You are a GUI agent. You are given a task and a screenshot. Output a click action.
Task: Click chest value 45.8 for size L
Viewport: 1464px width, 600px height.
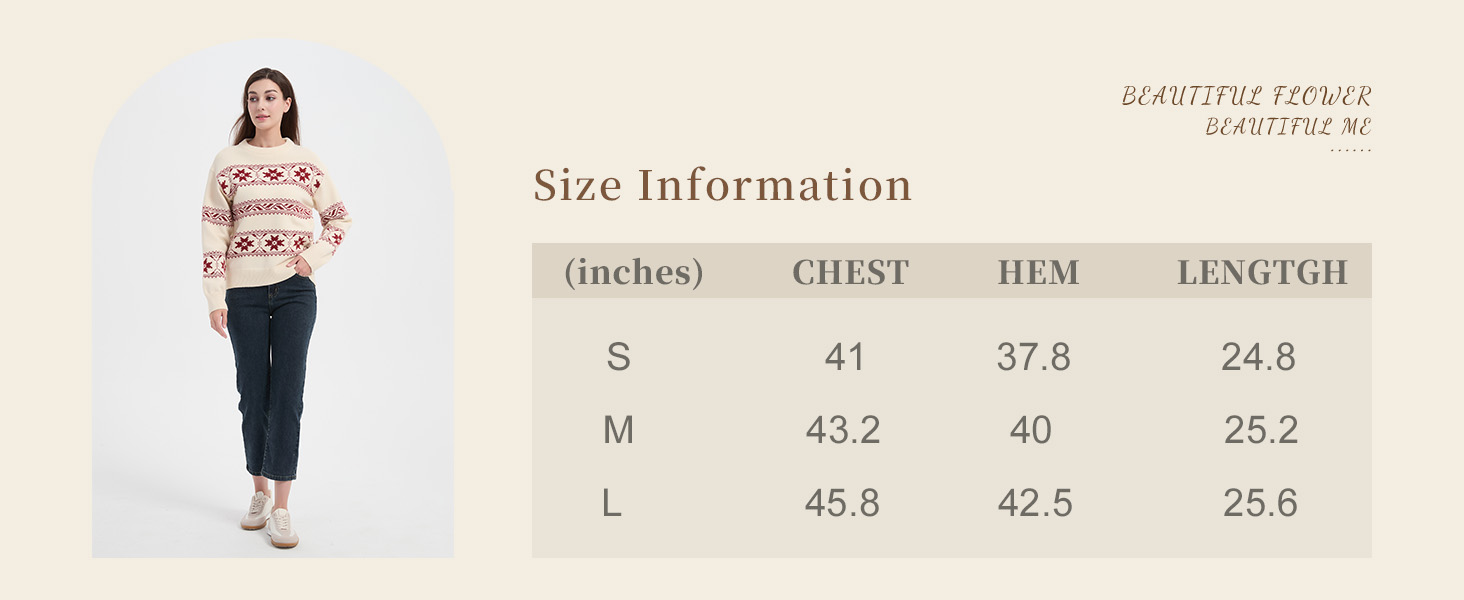842,504
